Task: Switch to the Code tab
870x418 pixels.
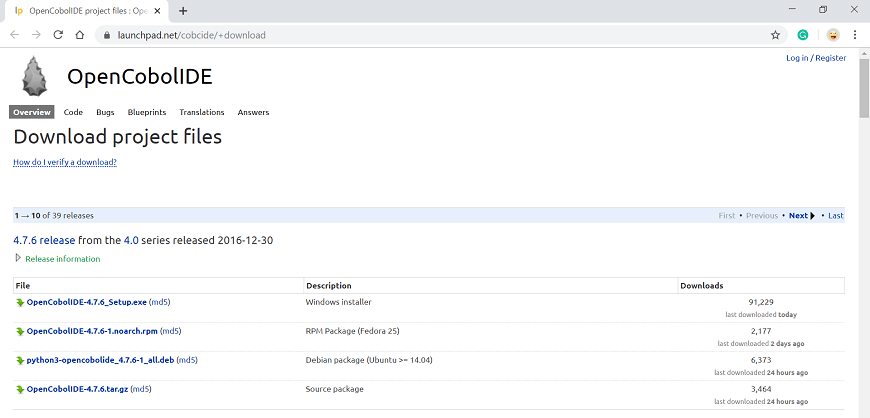Action: tap(73, 112)
